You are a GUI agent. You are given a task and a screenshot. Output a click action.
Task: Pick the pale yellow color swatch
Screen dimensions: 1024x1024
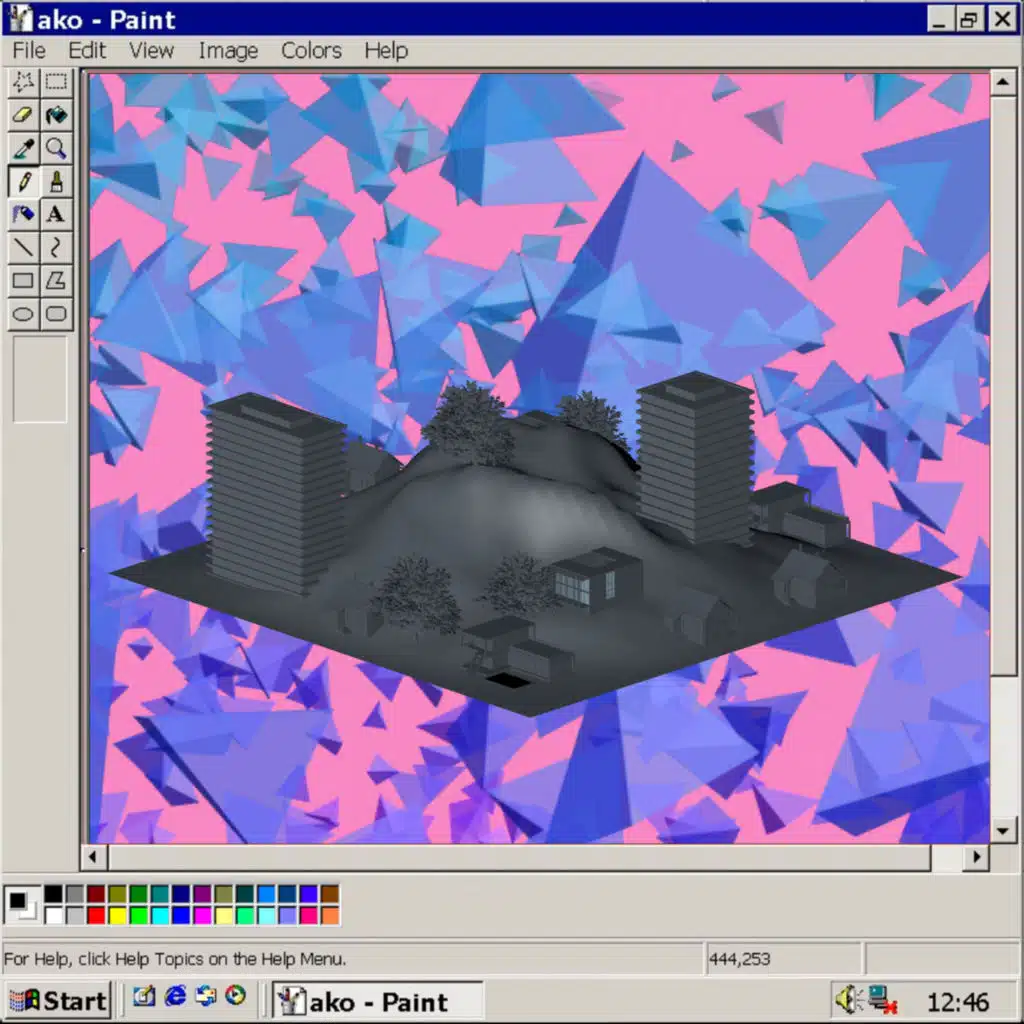pyautogui.click(x=224, y=916)
